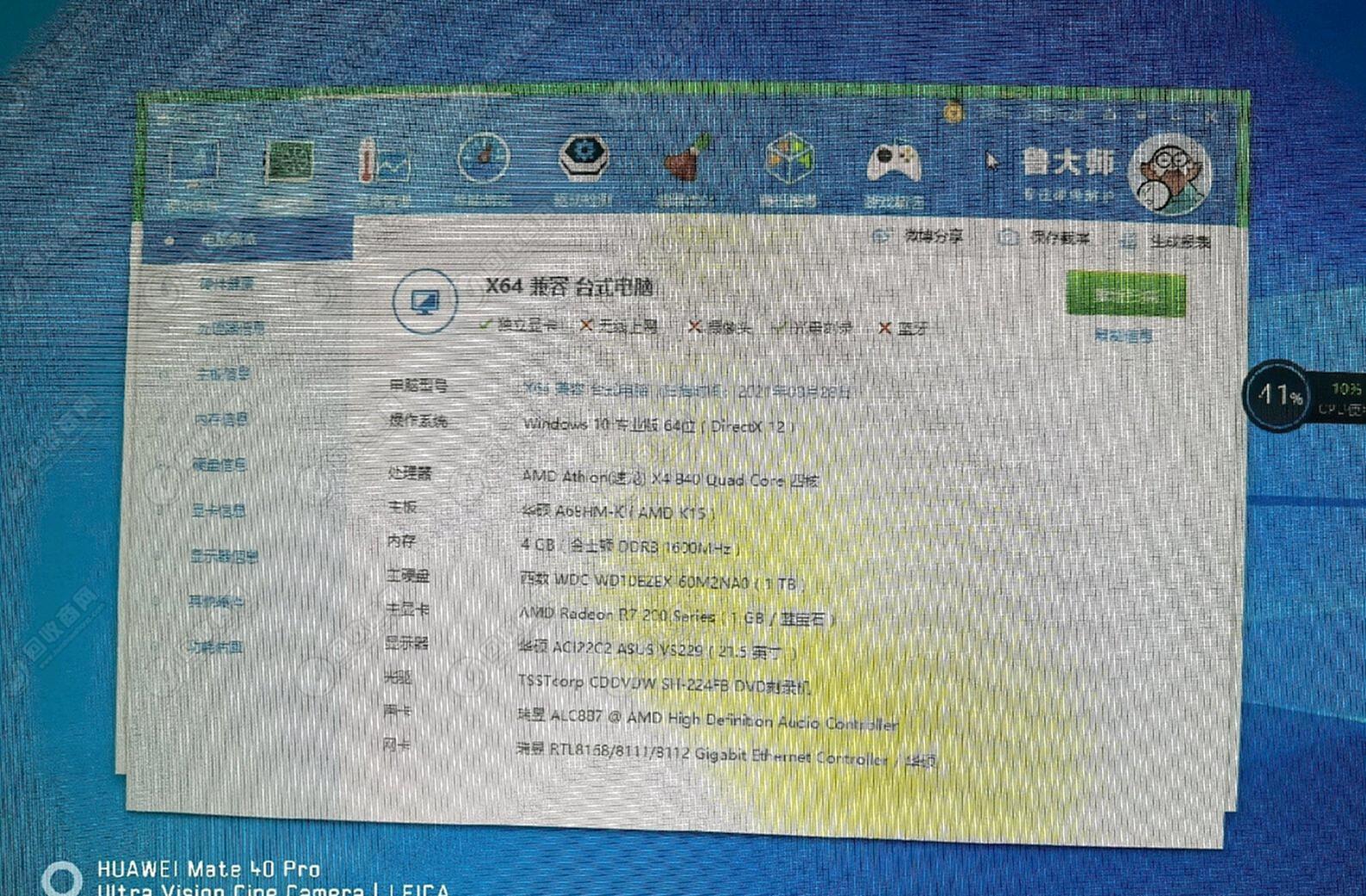
Task: Click the 11% floating performance widget
Action: (x=1278, y=396)
